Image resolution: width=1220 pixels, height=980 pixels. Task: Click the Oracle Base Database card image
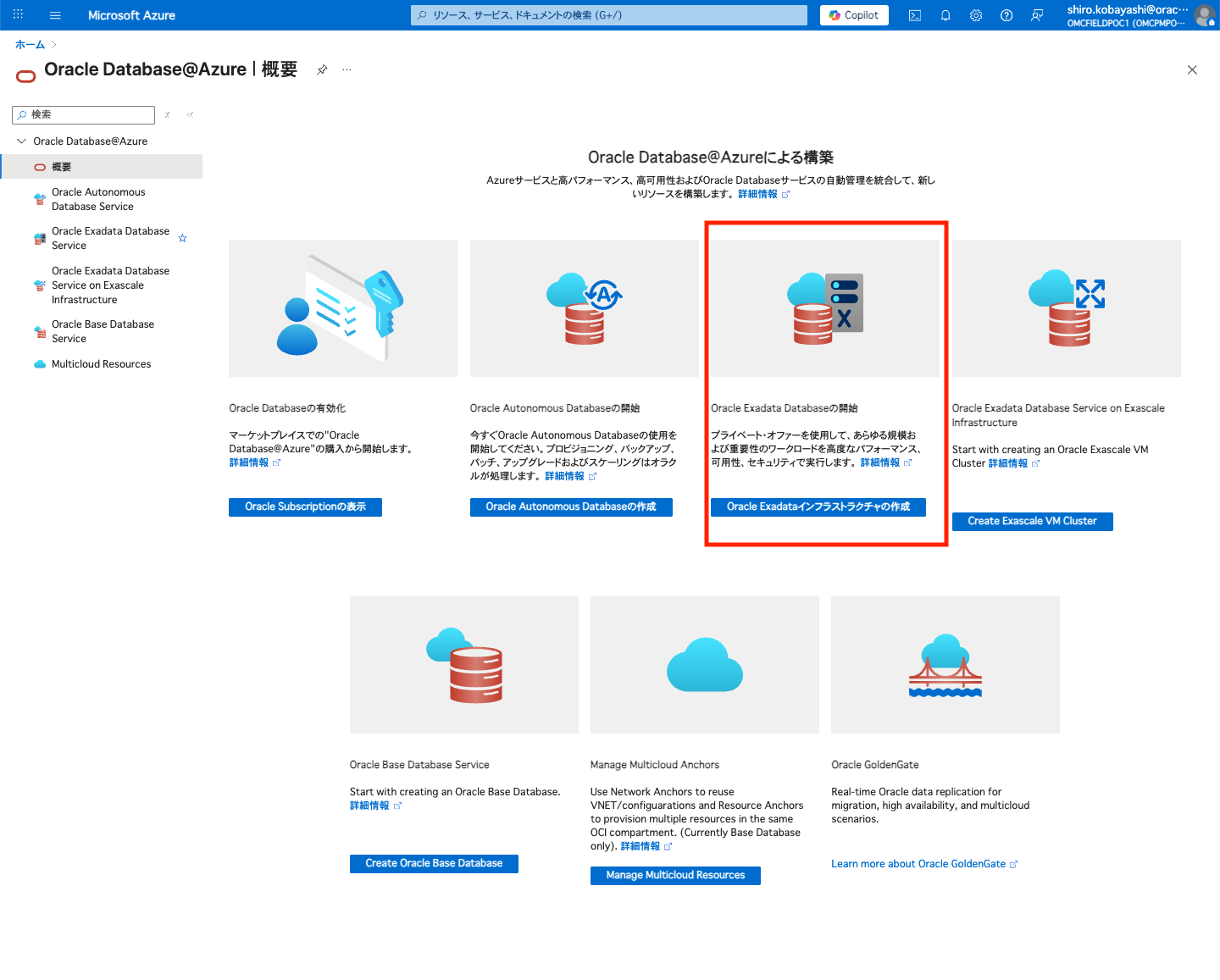pyautogui.click(x=464, y=665)
